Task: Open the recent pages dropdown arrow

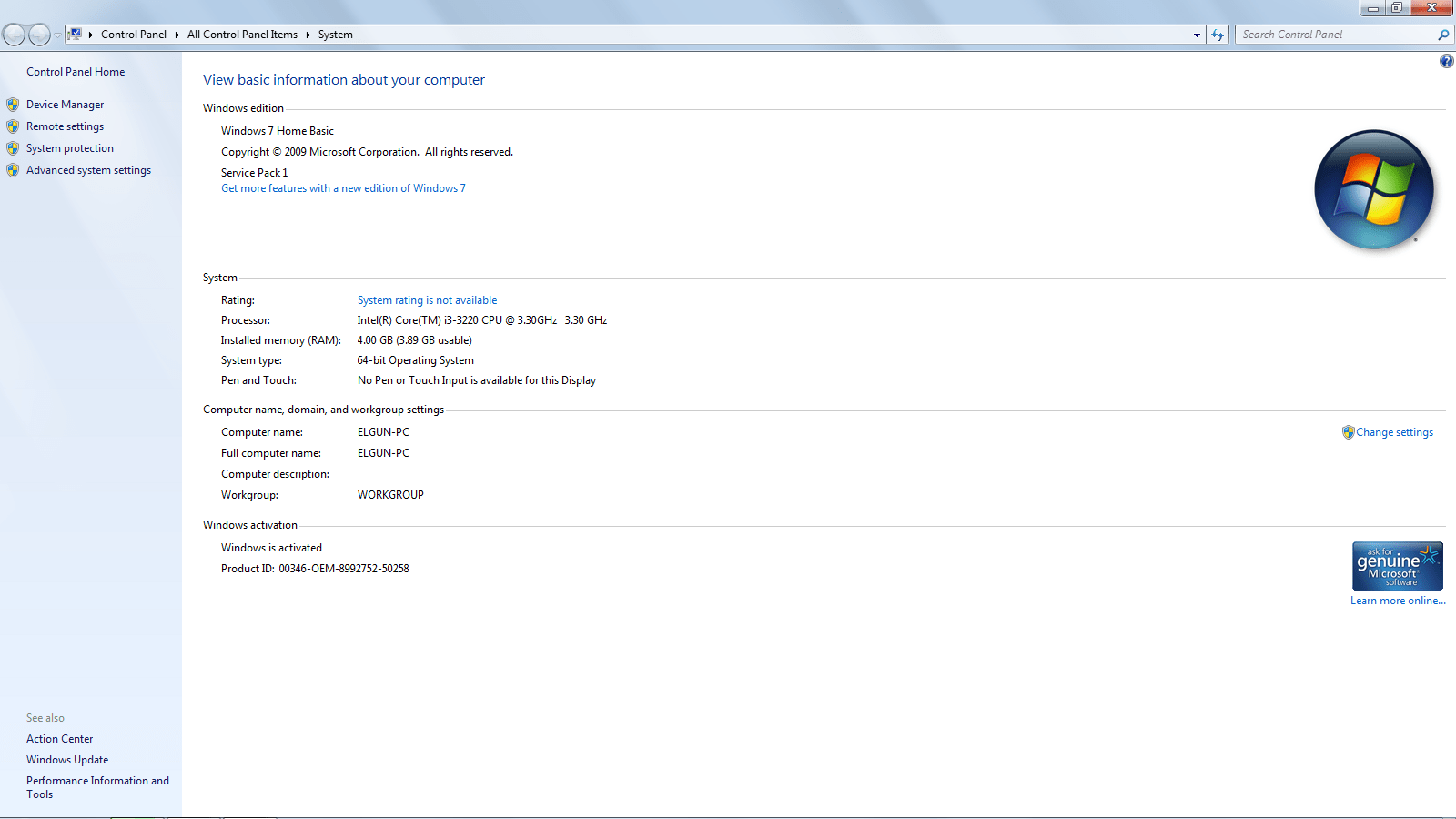Action: tap(57, 35)
